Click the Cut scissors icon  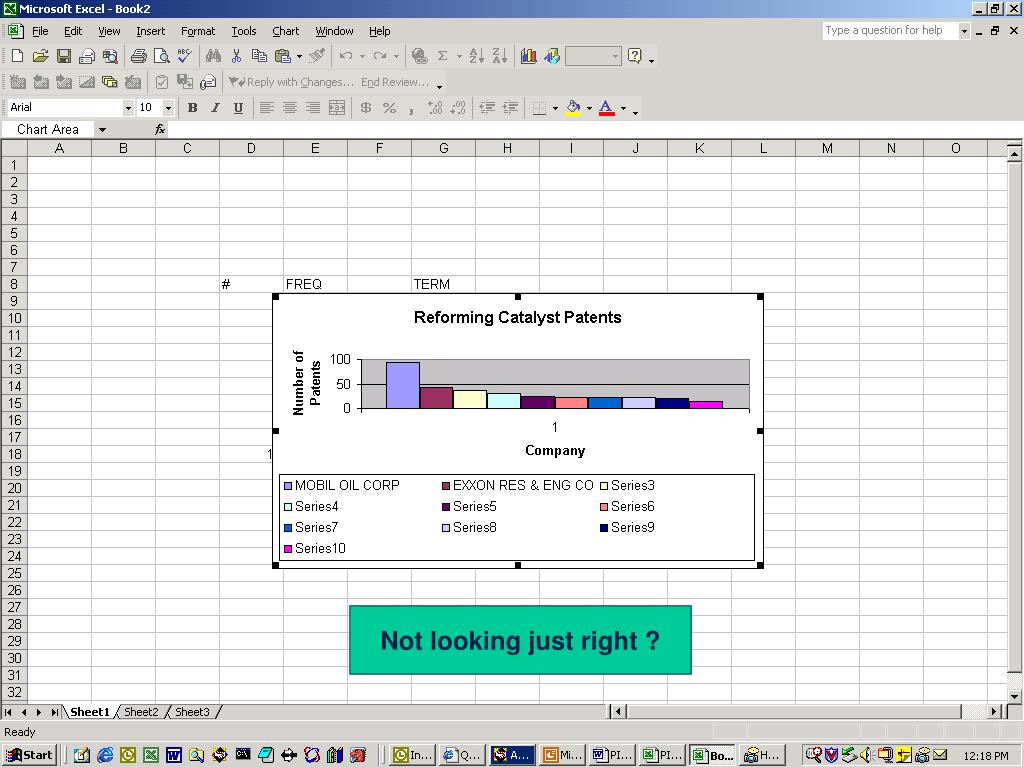(x=236, y=56)
